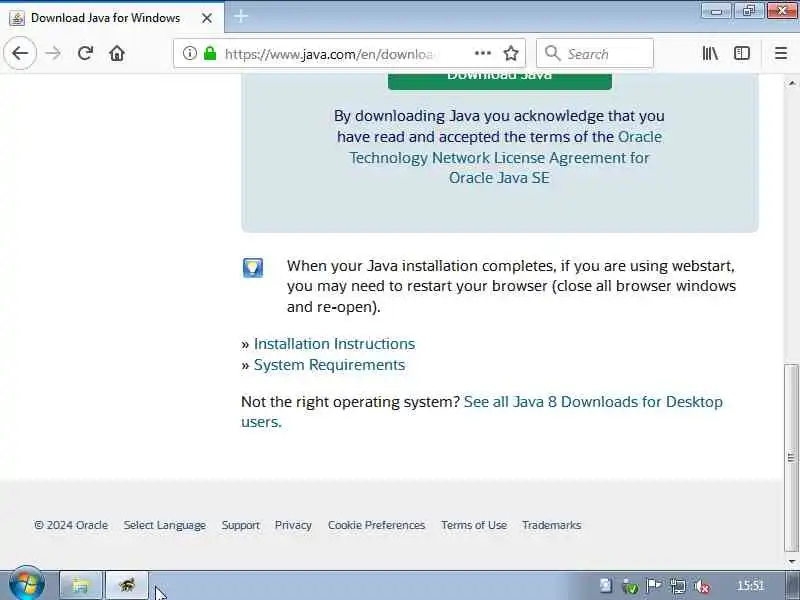The image size is (800, 600).
Task: Click the green Download Java button
Action: (x=499, y=80)
